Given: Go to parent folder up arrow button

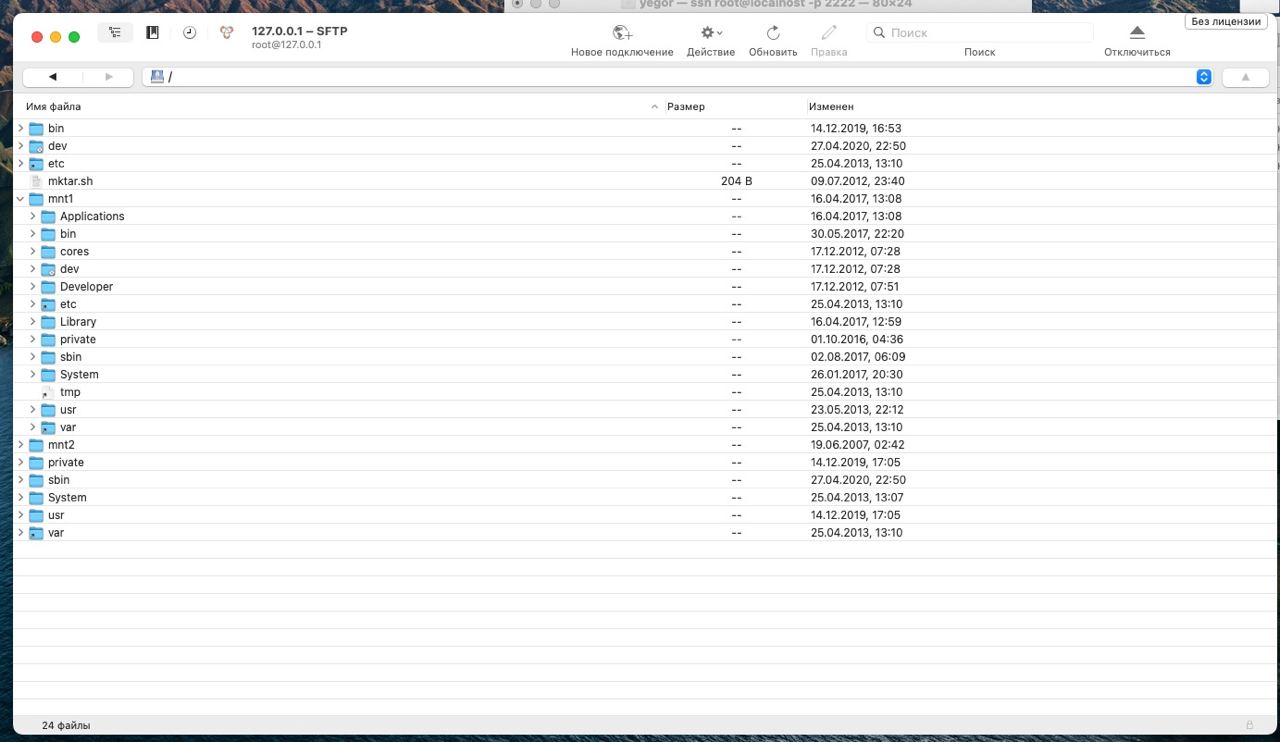Looking at the screenshot, I should click(1245, 77).
